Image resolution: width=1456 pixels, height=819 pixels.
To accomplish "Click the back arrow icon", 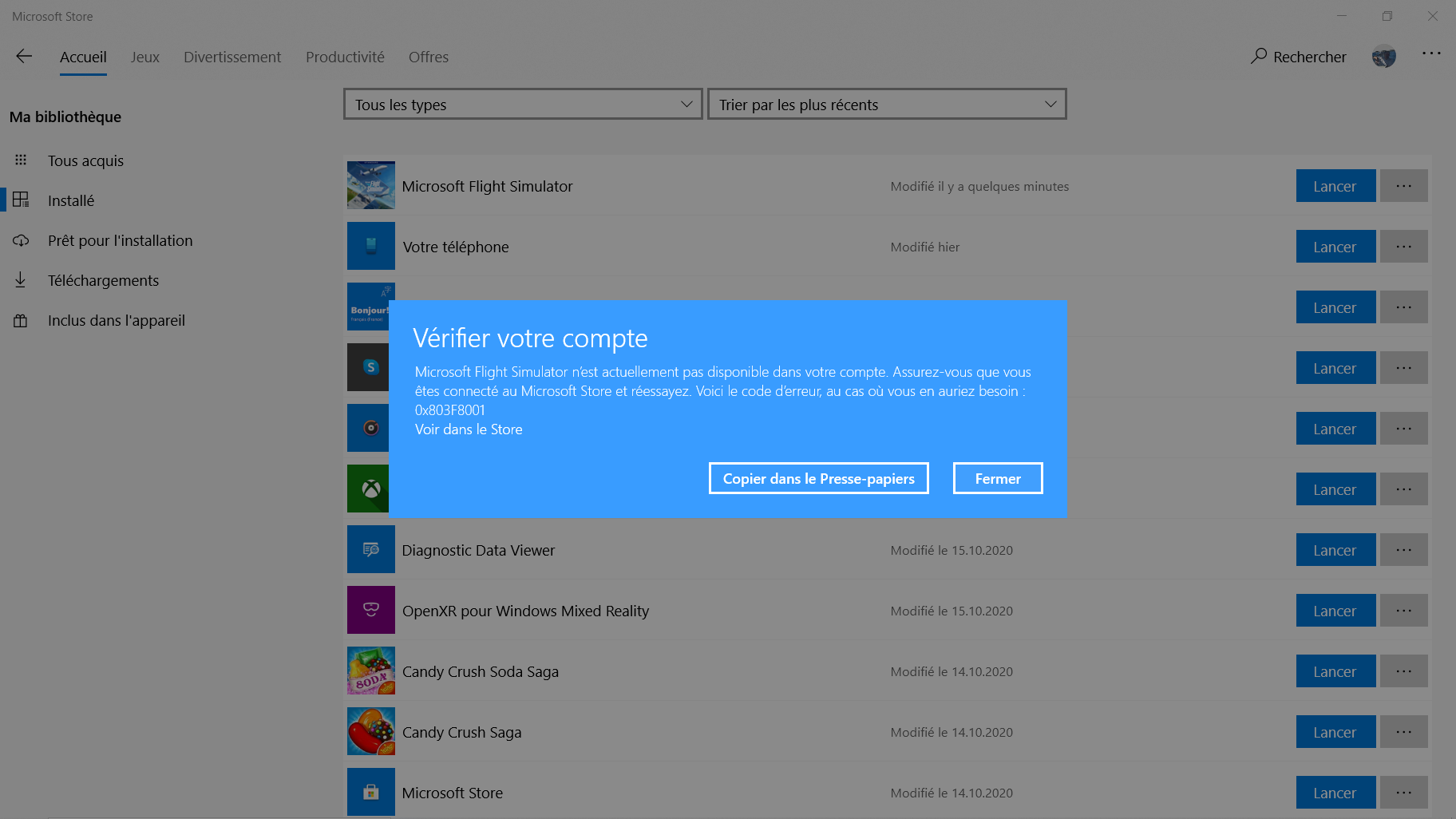I will (x=24, y=56).
